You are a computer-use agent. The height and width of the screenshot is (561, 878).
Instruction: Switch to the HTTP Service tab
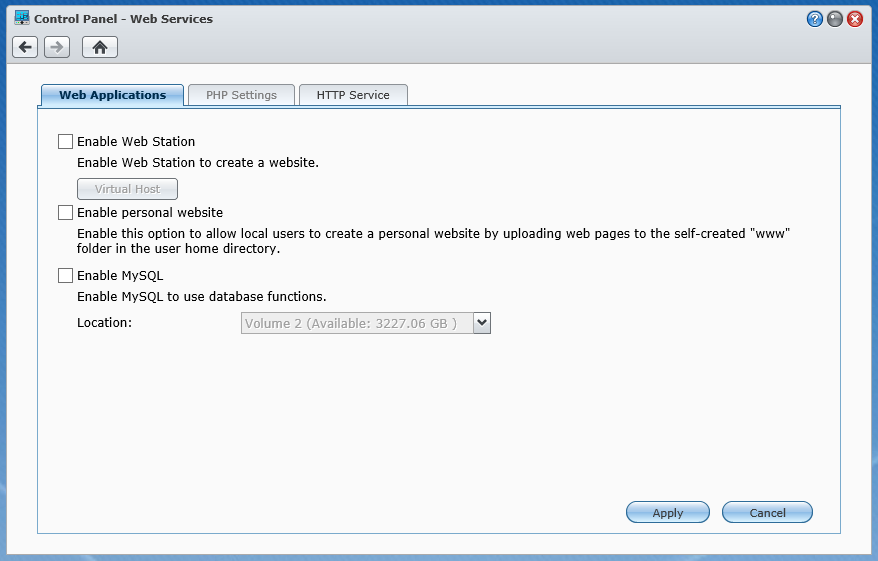pos(353,95)
